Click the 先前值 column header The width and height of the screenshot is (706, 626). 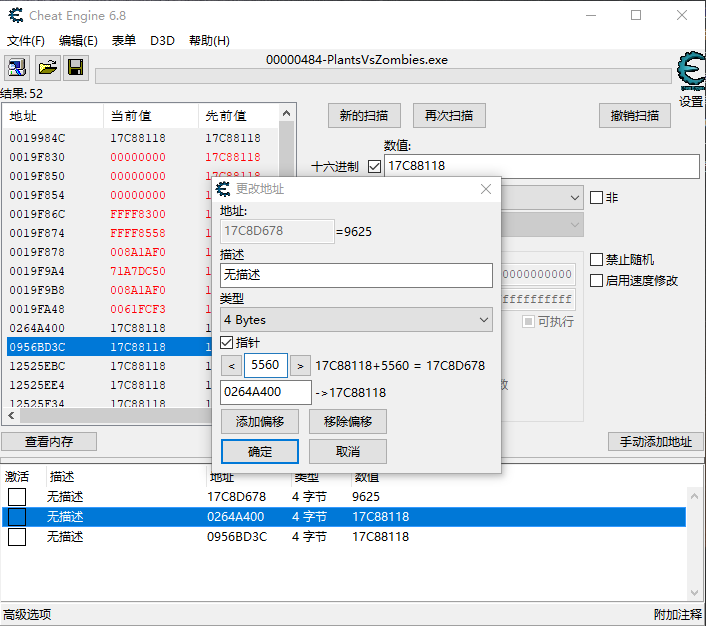[x=238, y=116]
